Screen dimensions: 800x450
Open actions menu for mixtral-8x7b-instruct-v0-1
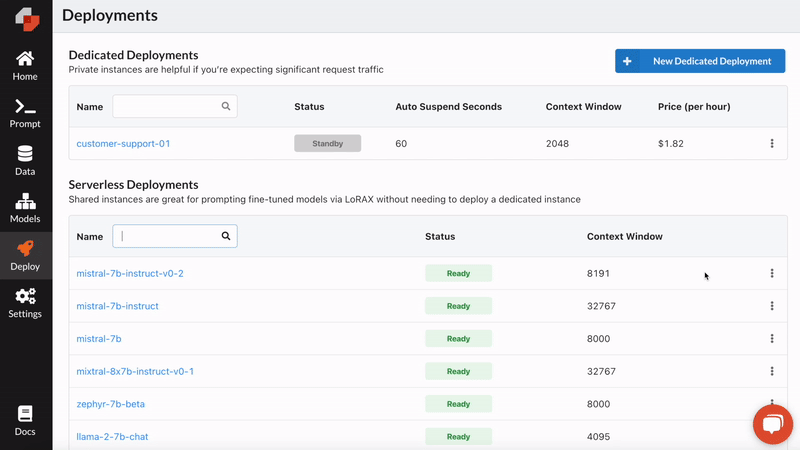click(x=772, y=371)
